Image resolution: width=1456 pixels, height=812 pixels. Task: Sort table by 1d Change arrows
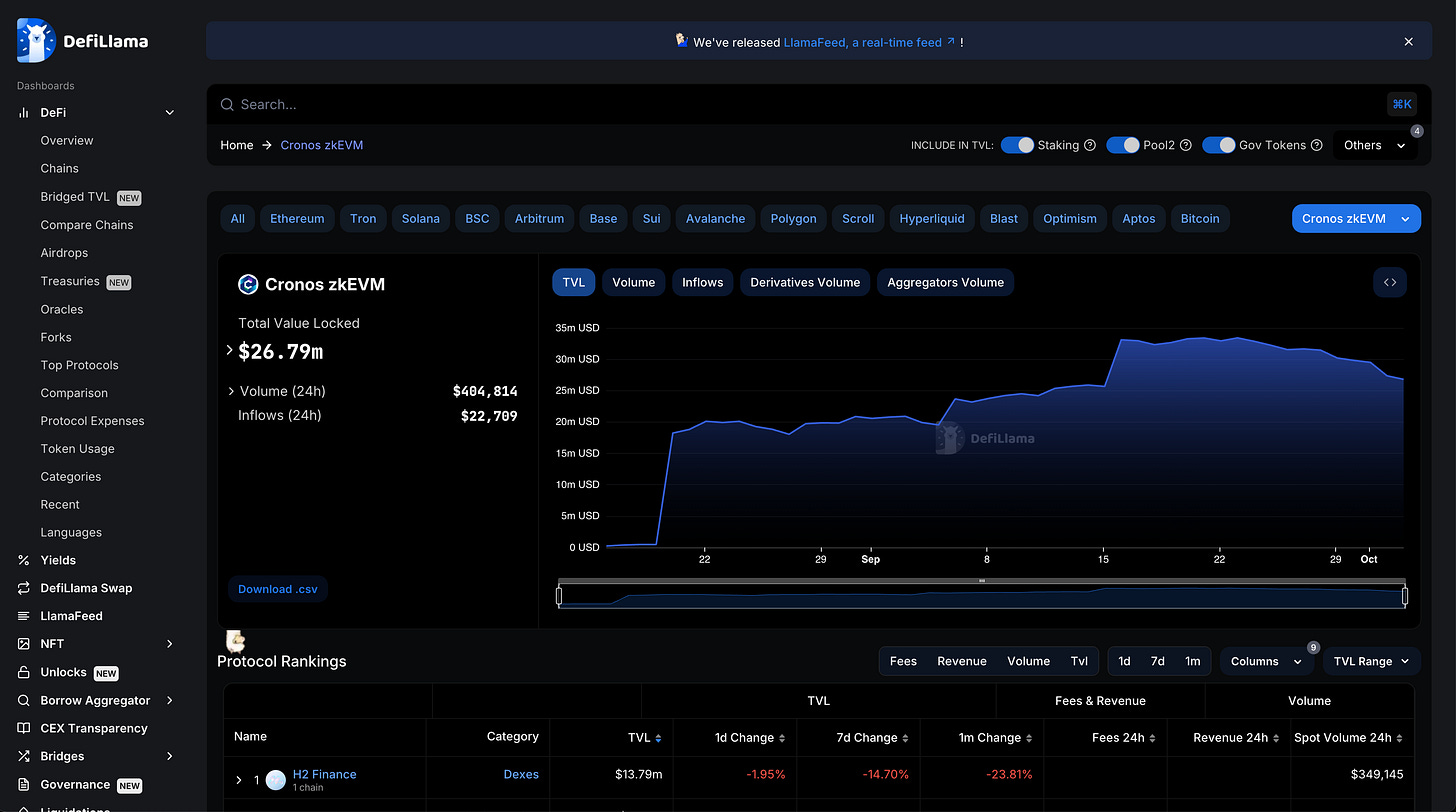[782, 738]
